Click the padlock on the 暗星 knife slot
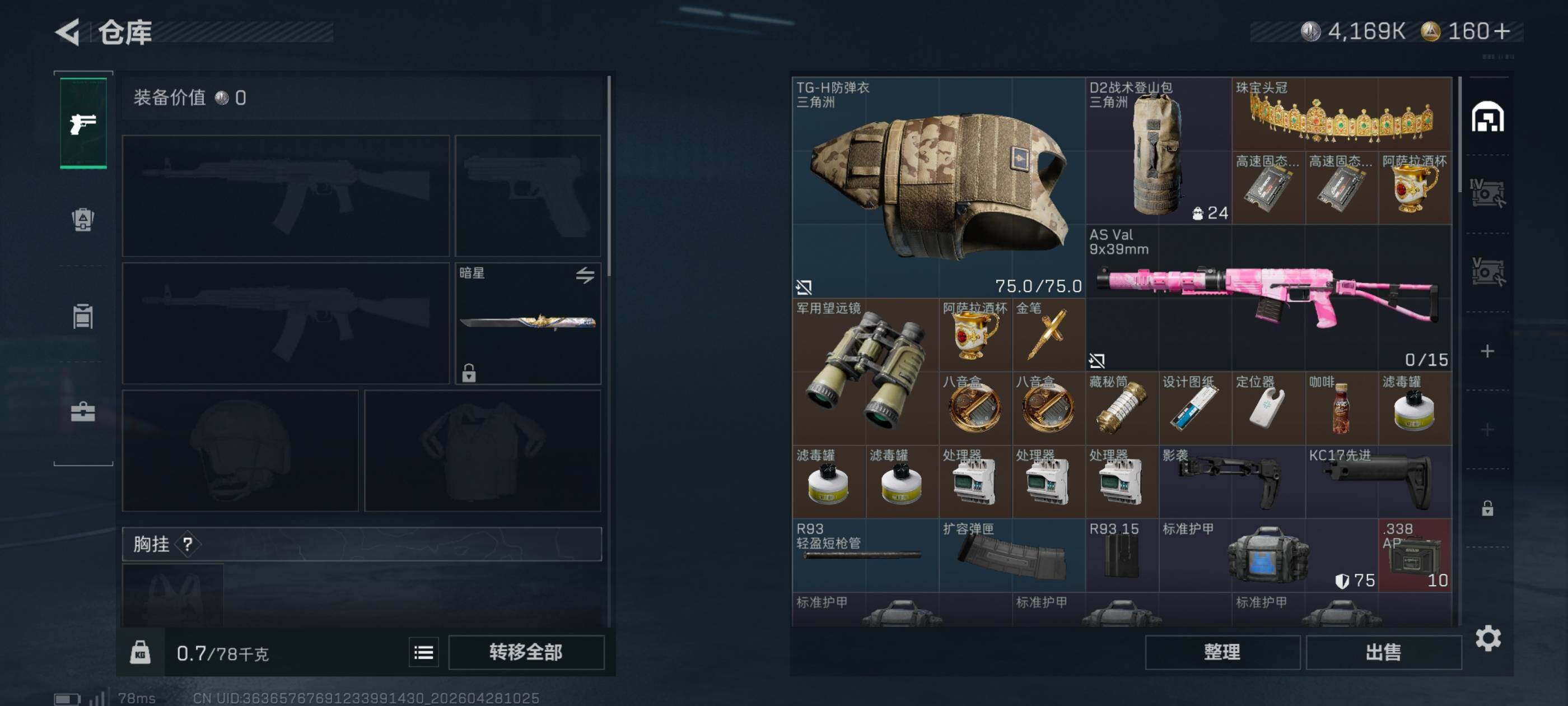The height and width of the screenshot is (706, 1568). coord(469,372)
